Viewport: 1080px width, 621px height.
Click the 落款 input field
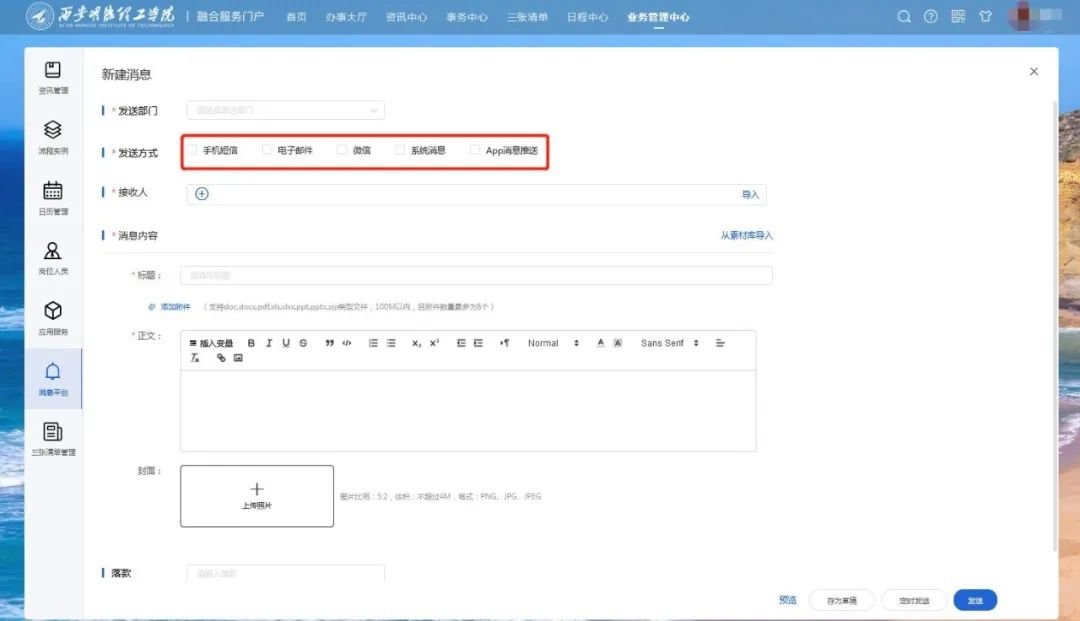(x=286, y=573)
